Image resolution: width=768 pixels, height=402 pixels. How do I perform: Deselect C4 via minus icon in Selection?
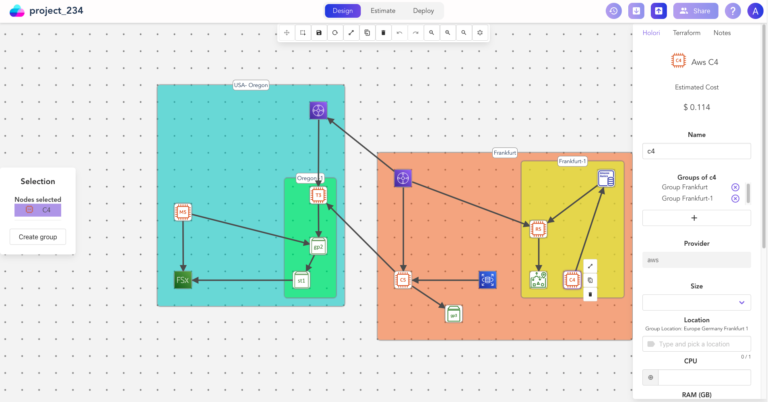click(29, 210)
